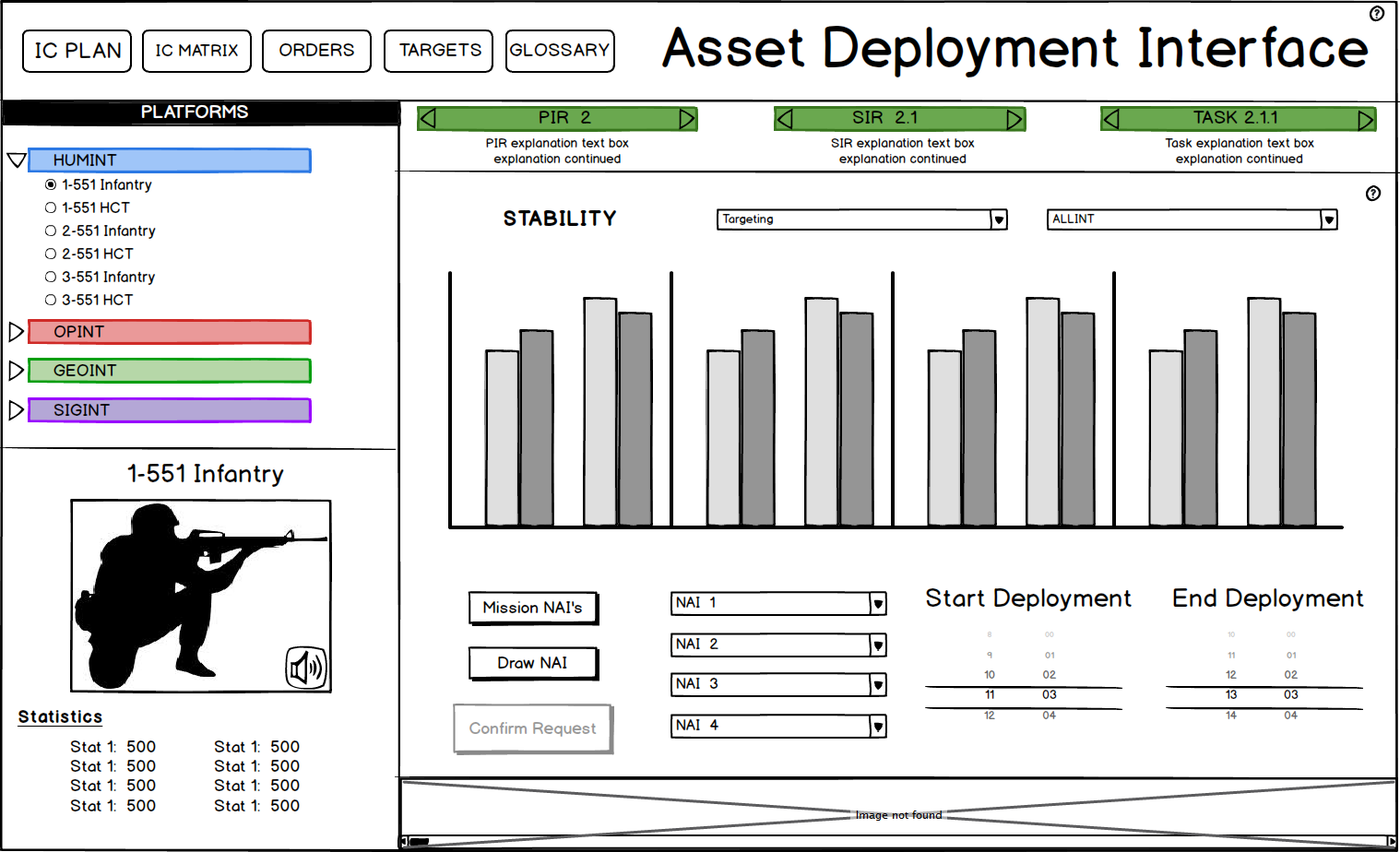
Task: Click hour 12 in Start Deployment picker
Action: pyautogui.click(x=989, y=715)
